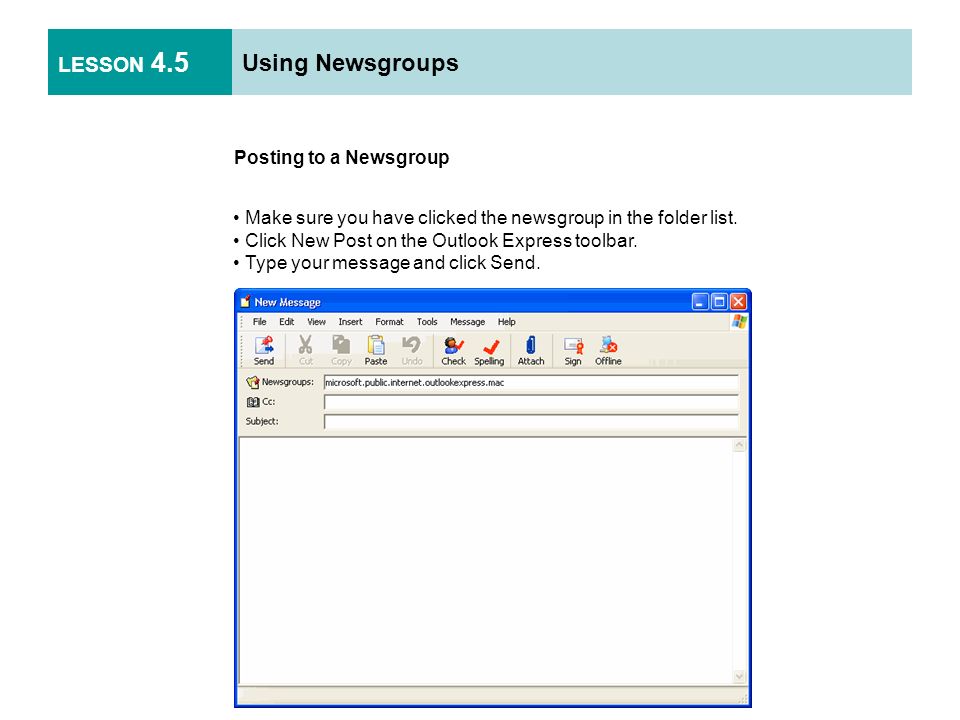This screenshot has width=960, height=720.
Task: Click inside the Newsgroups address field
Action: [531, 383]
